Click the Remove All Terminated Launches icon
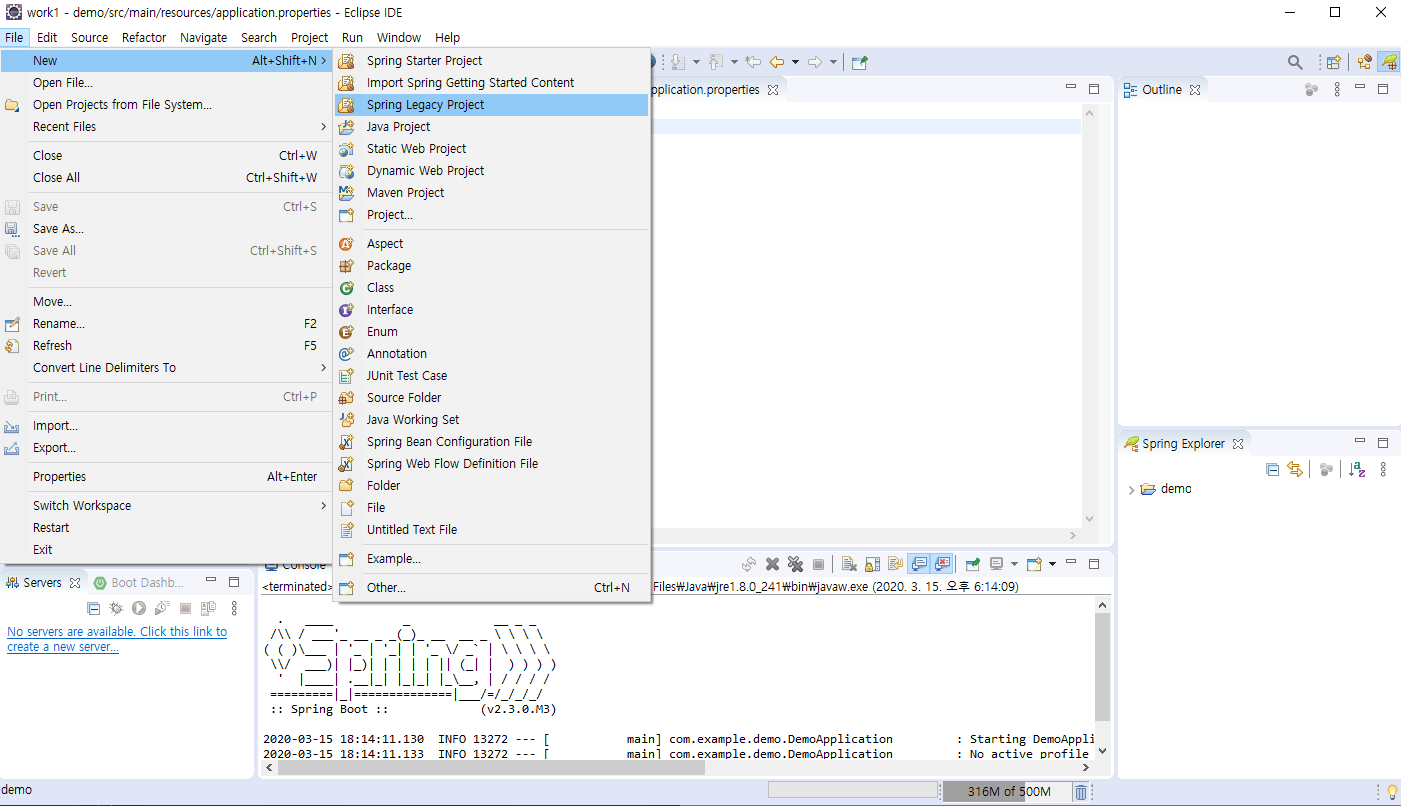This screenshot has height=806, width=1401. 795,564
